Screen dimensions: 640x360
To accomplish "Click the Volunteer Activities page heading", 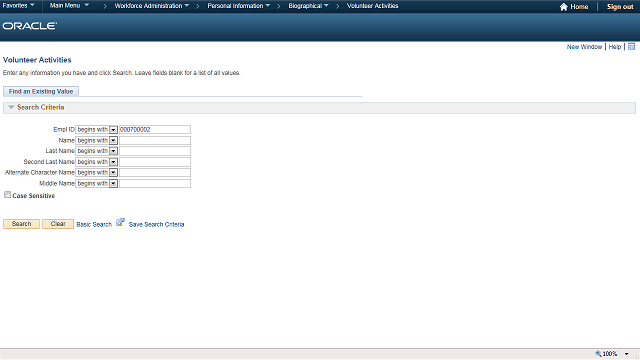I will [37, 60].
